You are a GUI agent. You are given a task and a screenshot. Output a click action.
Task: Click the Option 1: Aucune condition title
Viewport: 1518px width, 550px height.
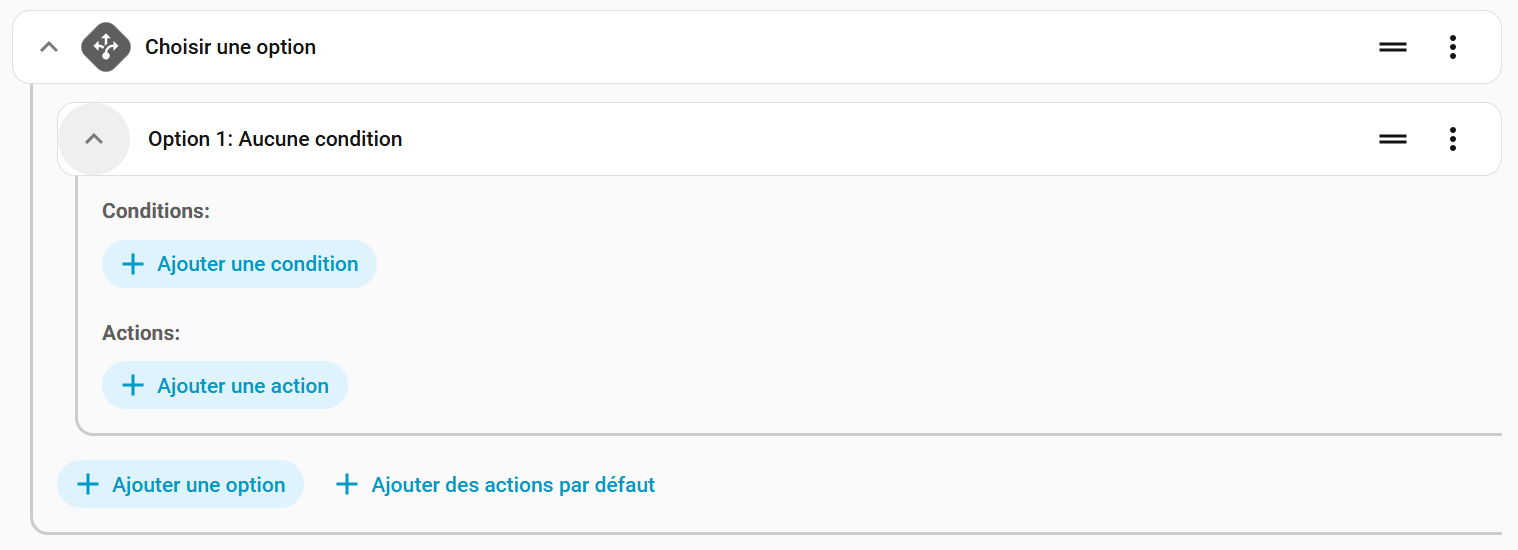pos(275,139)
